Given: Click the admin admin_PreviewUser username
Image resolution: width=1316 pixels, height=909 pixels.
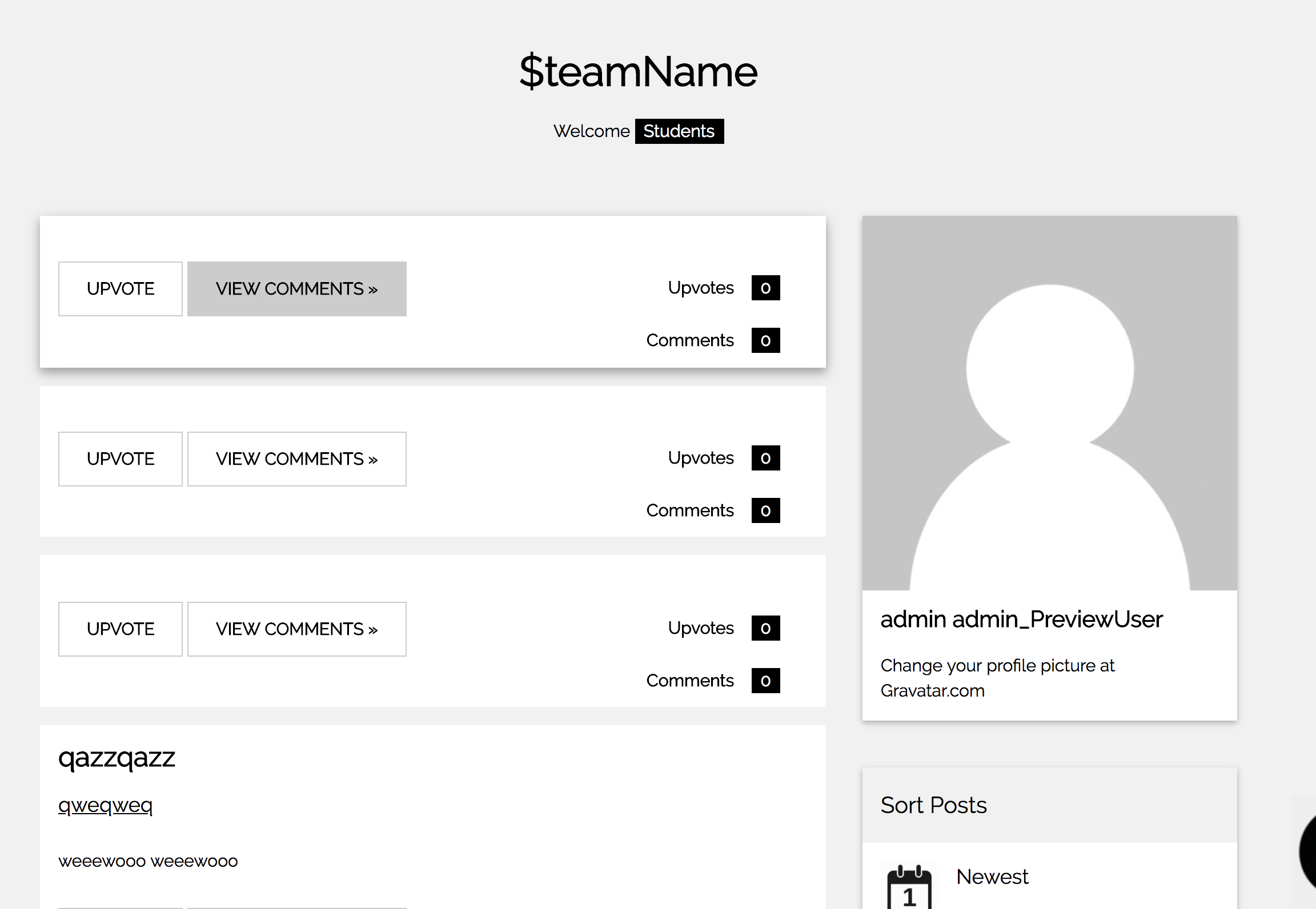Looking at the screenshot, I should pos(1021,620).
